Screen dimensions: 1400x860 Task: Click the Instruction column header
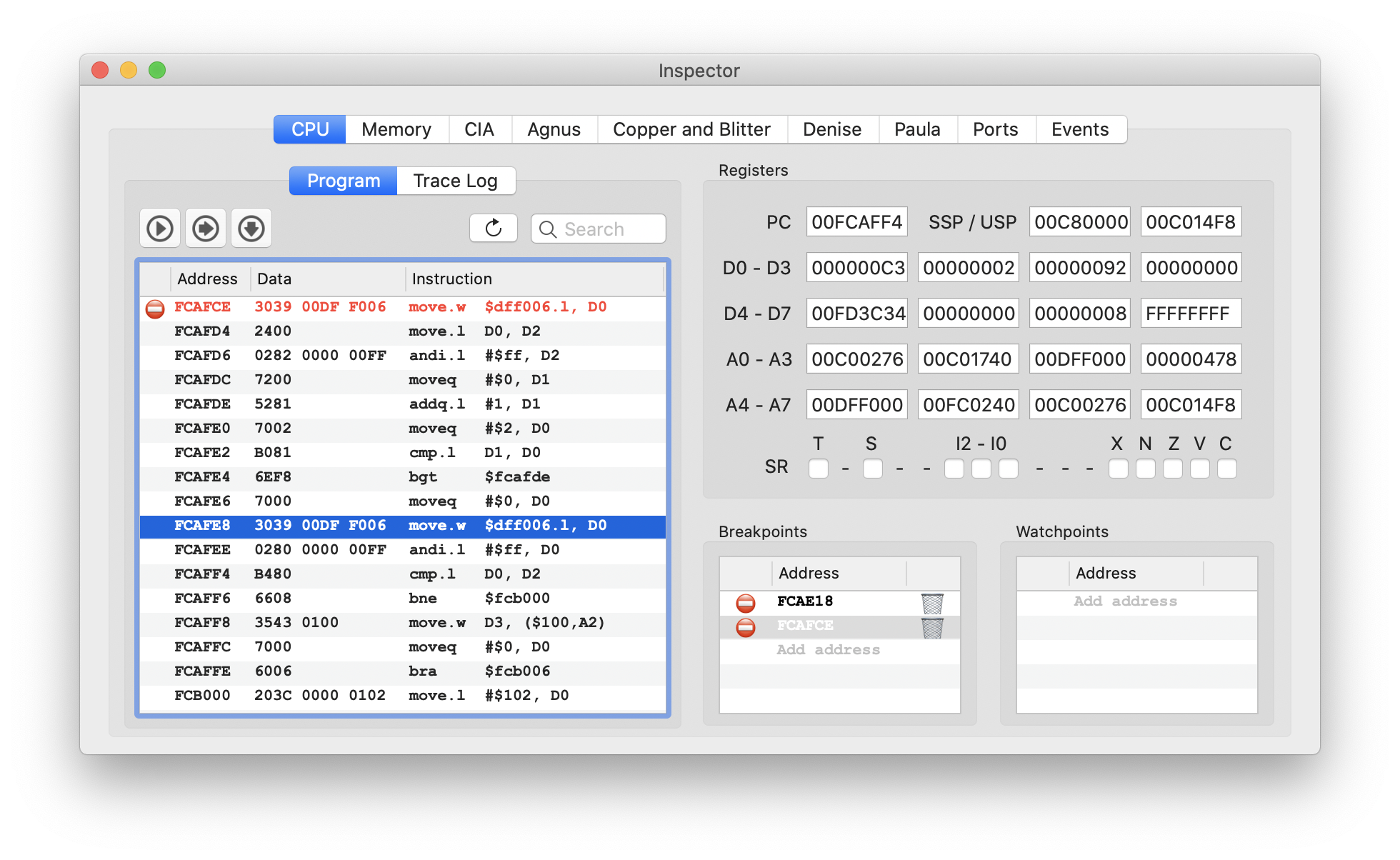point(535,279)
